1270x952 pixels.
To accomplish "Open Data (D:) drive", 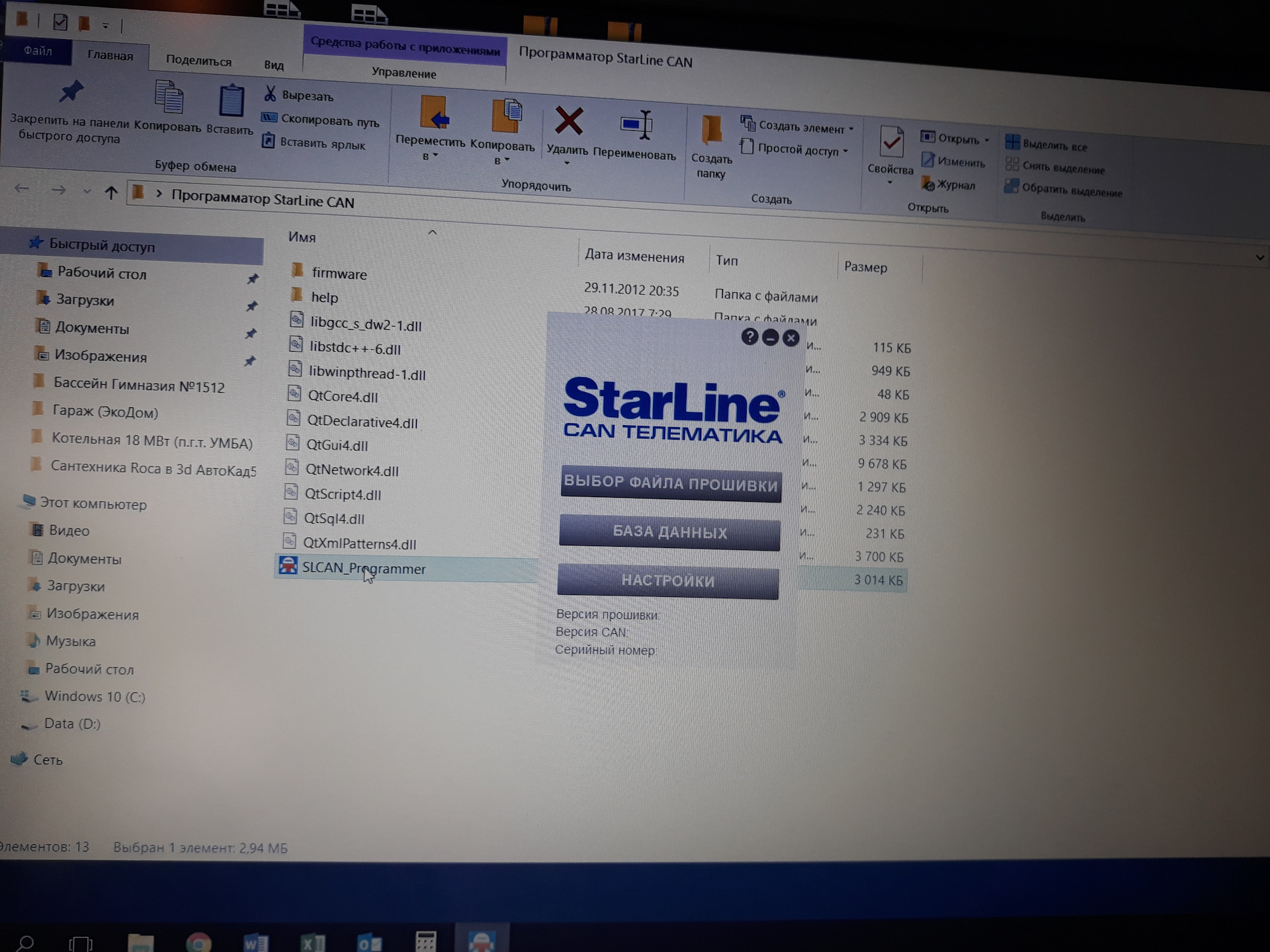I will coord(71,723).
